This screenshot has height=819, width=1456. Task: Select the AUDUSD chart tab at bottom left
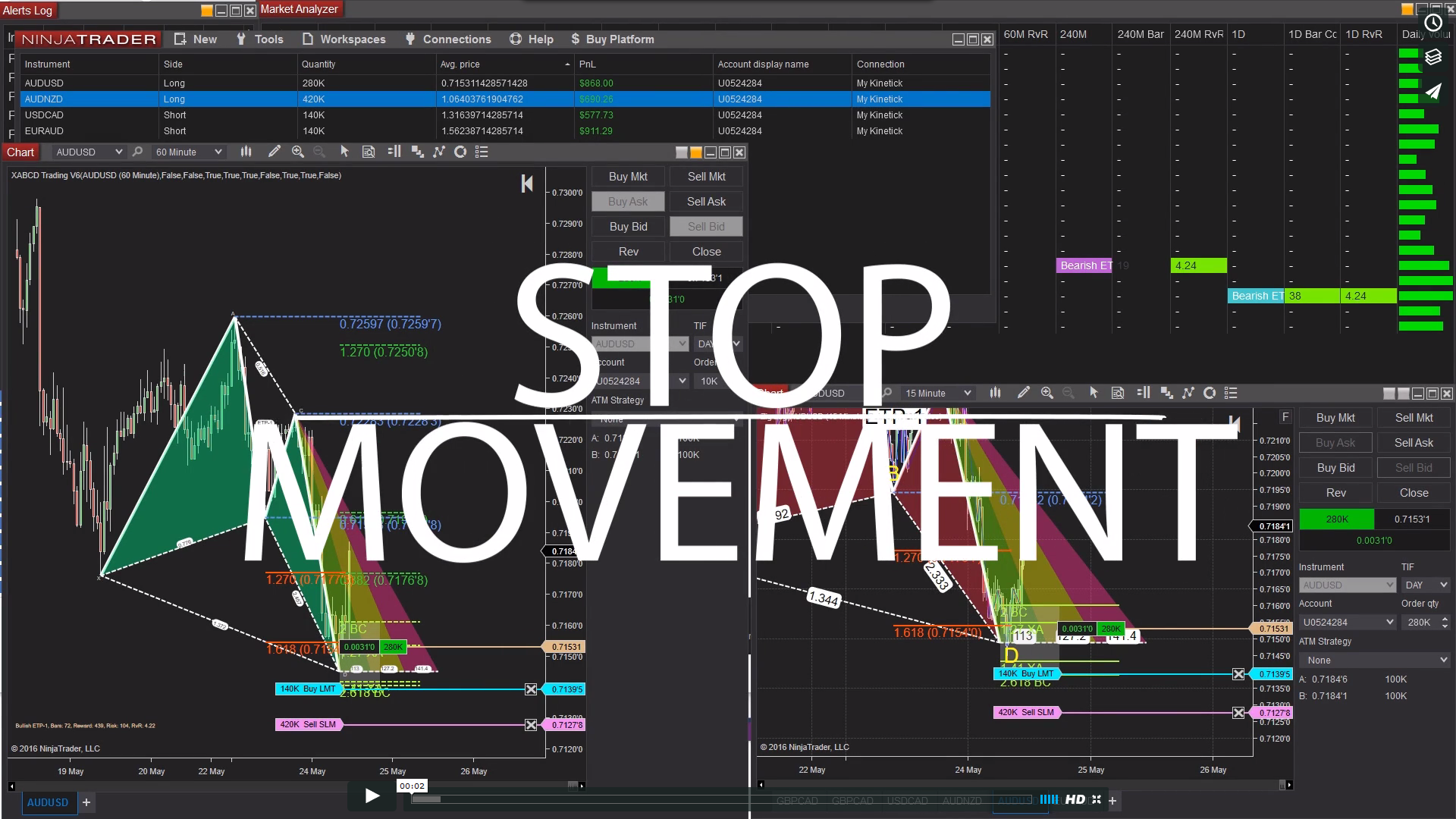click(x=48, y=802)
